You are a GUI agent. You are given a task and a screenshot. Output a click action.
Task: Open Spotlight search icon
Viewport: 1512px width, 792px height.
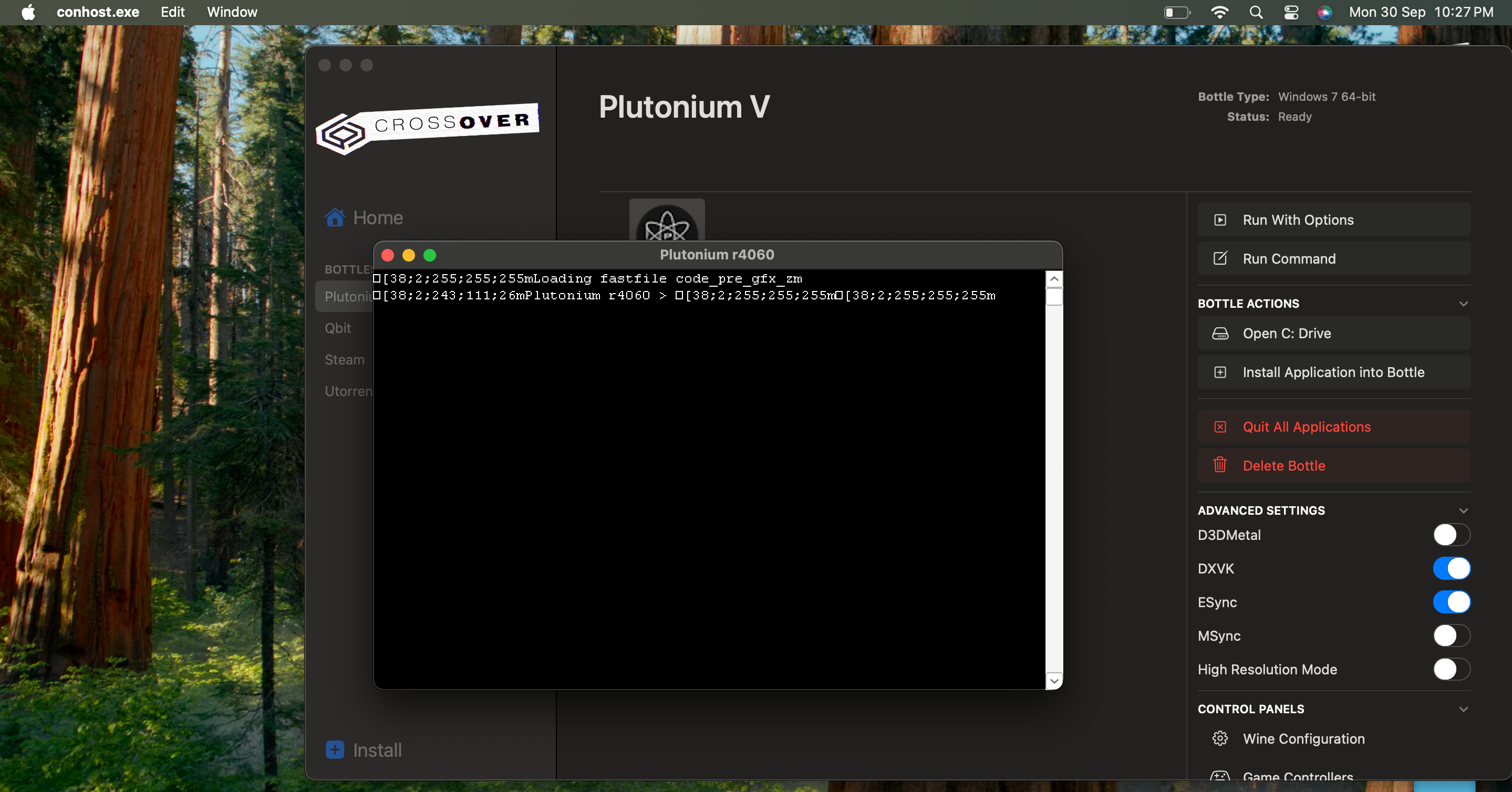(x=1256, y=12)
